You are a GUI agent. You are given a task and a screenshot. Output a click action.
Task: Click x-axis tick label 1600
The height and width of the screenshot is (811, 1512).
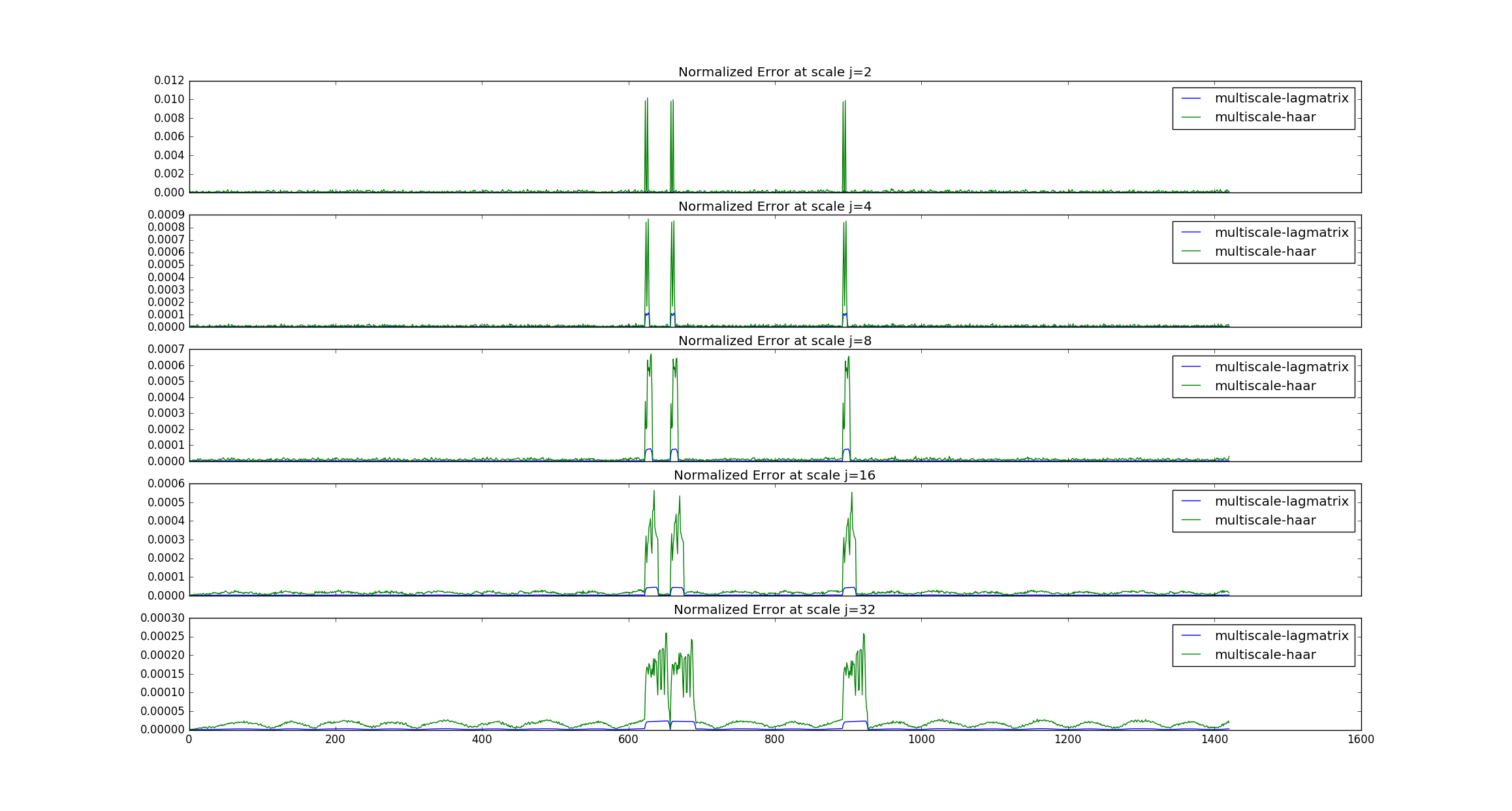(x=1361, y=740)
